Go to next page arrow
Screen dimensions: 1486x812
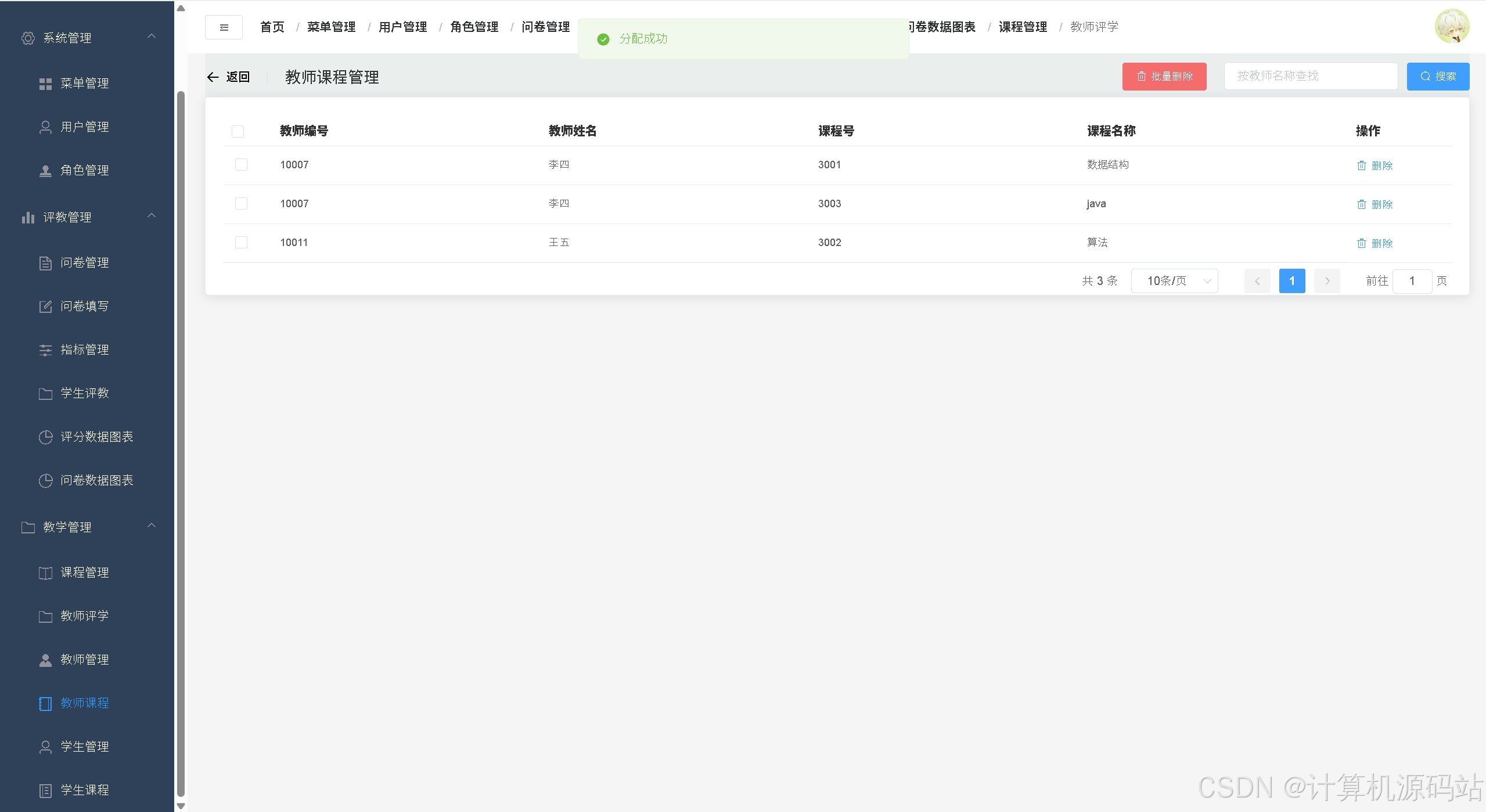1326,282
